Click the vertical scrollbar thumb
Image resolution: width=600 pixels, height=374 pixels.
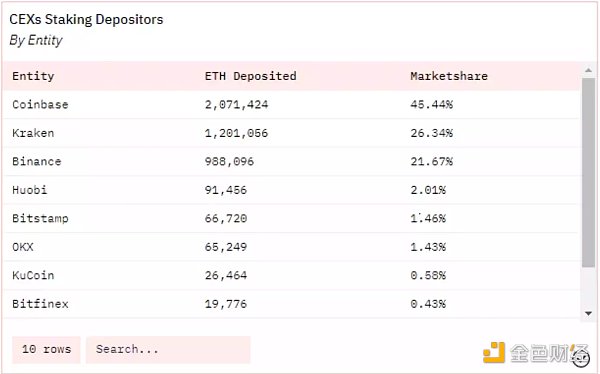589,172
